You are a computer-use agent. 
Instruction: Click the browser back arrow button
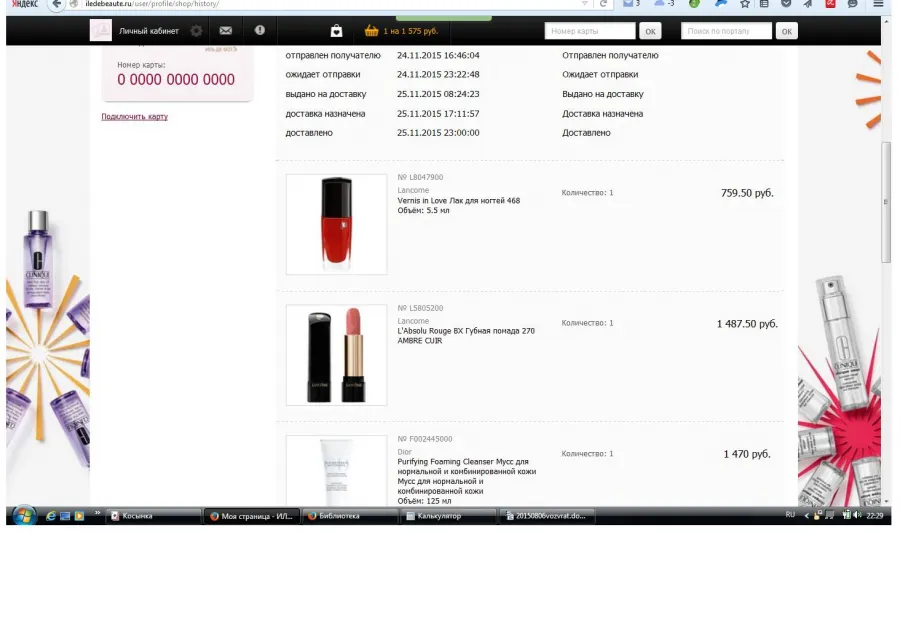pos(56,4)
